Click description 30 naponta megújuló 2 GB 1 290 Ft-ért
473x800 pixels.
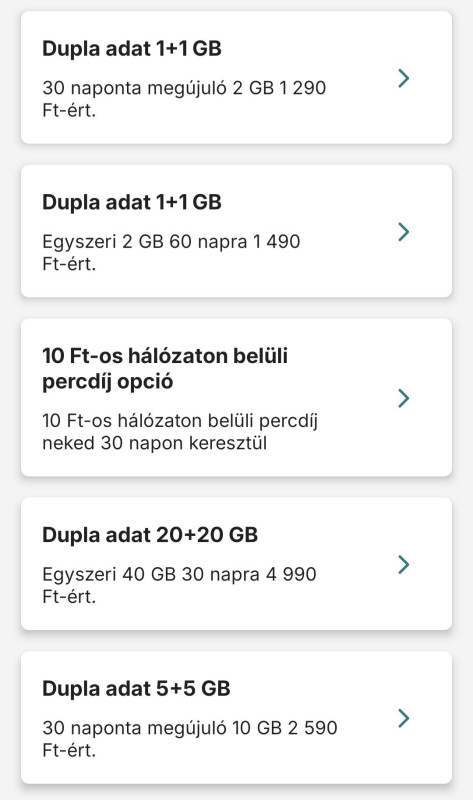tap(184, 98)
